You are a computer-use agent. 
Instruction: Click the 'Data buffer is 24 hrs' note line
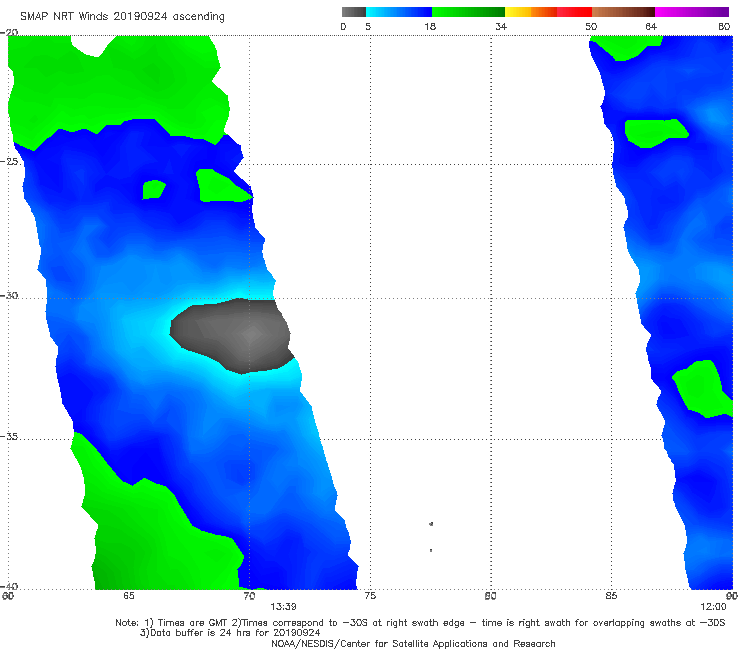230,633
